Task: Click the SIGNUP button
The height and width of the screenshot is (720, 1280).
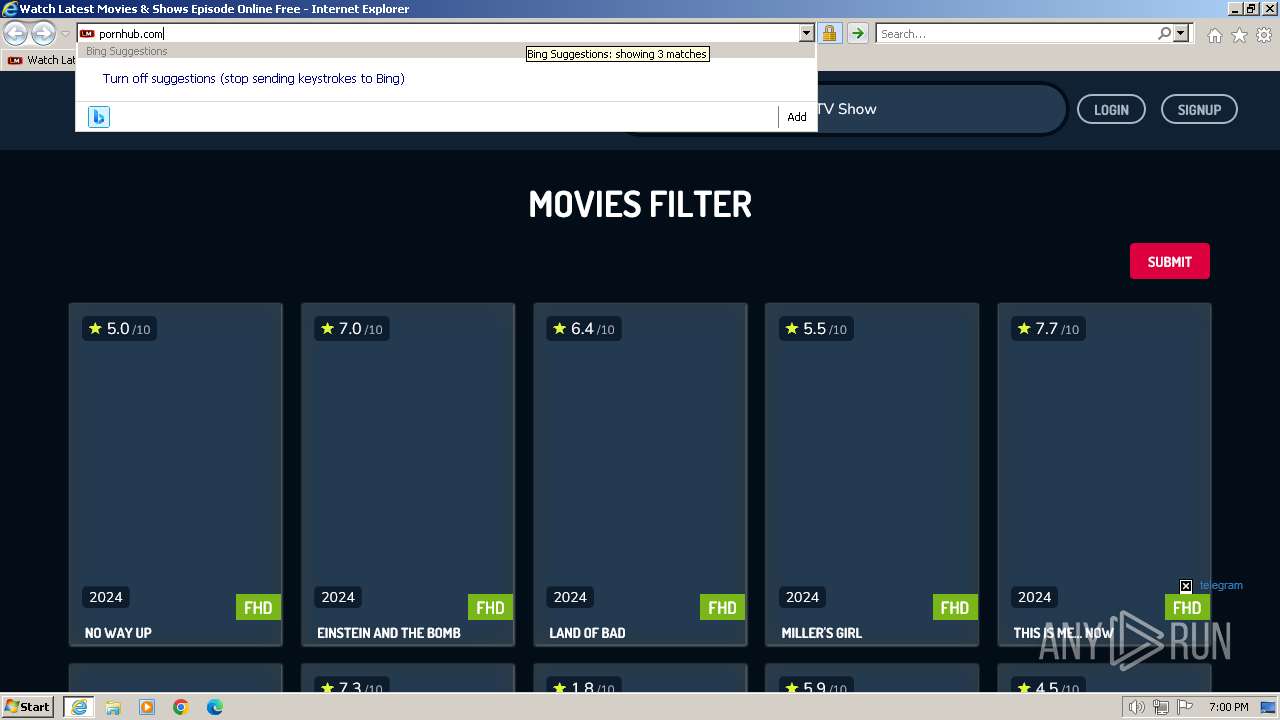Action: 1199,109
